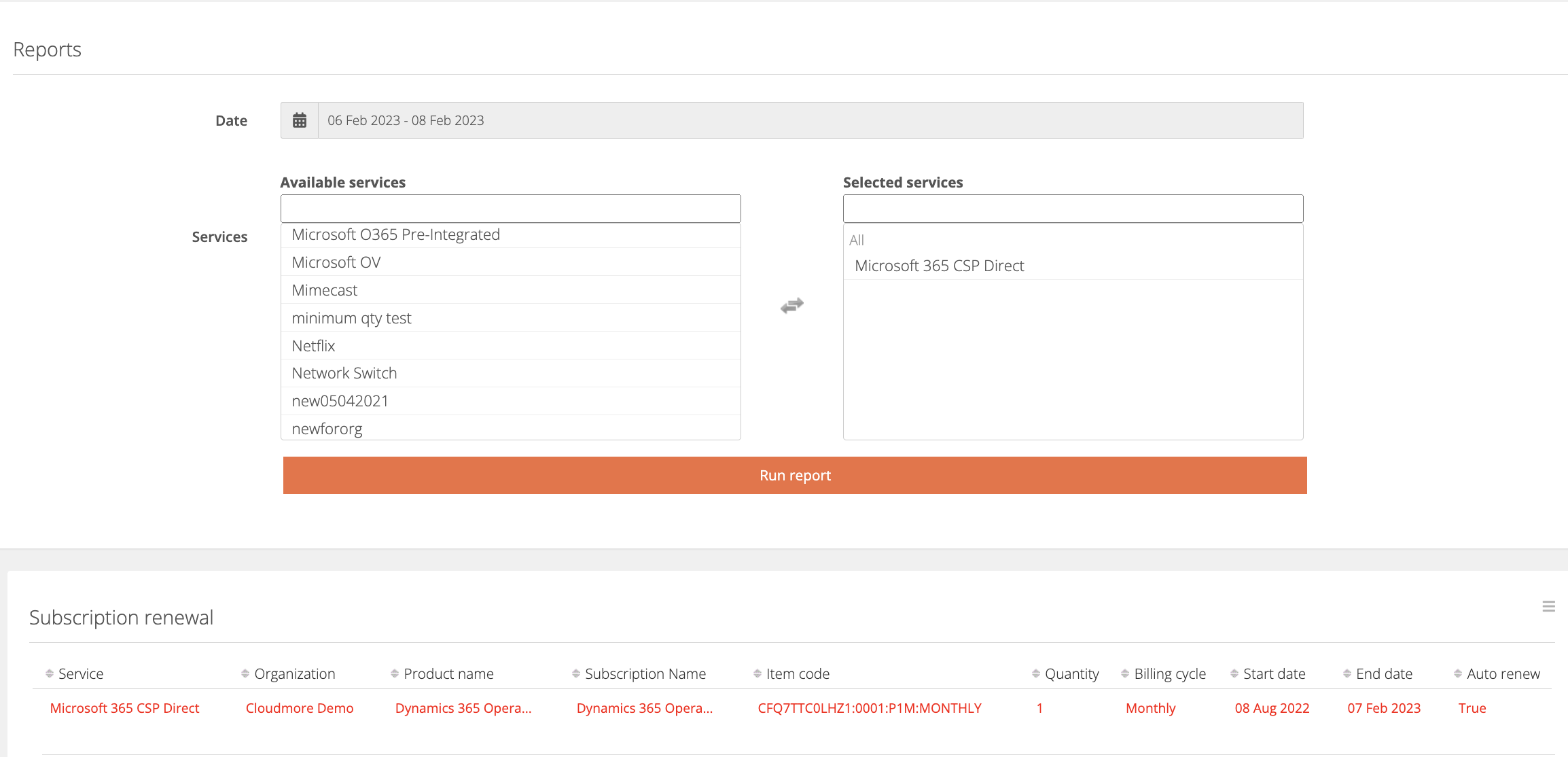
Task: Click the swap arrows between service lists
Action: click(792, 306)
